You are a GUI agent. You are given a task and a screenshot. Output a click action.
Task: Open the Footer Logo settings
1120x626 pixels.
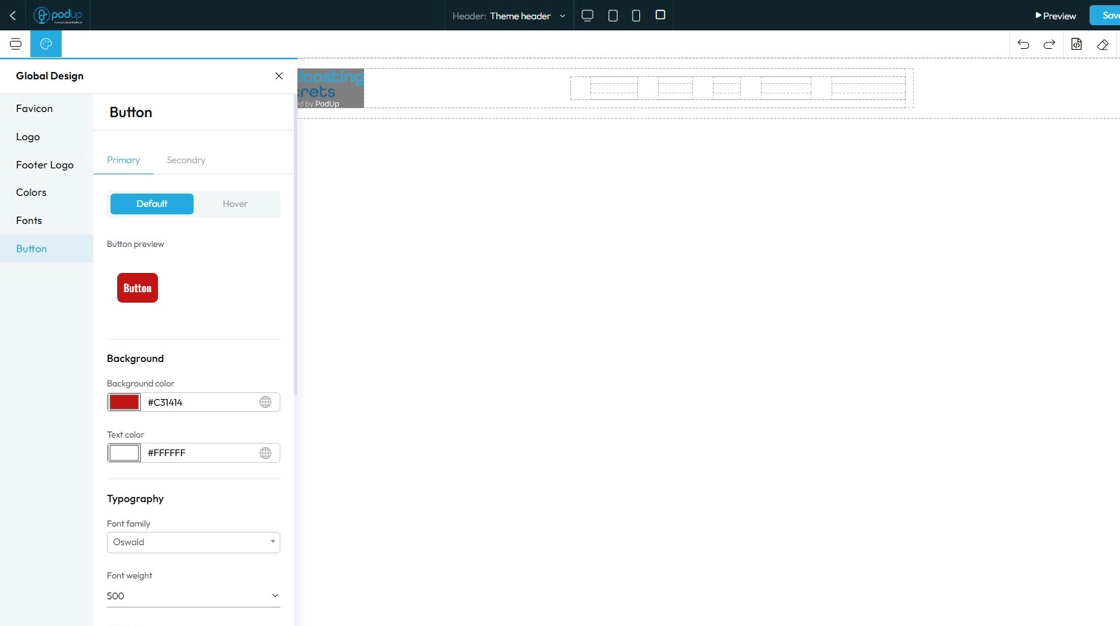pyautogui.click(x=46, y=164)
